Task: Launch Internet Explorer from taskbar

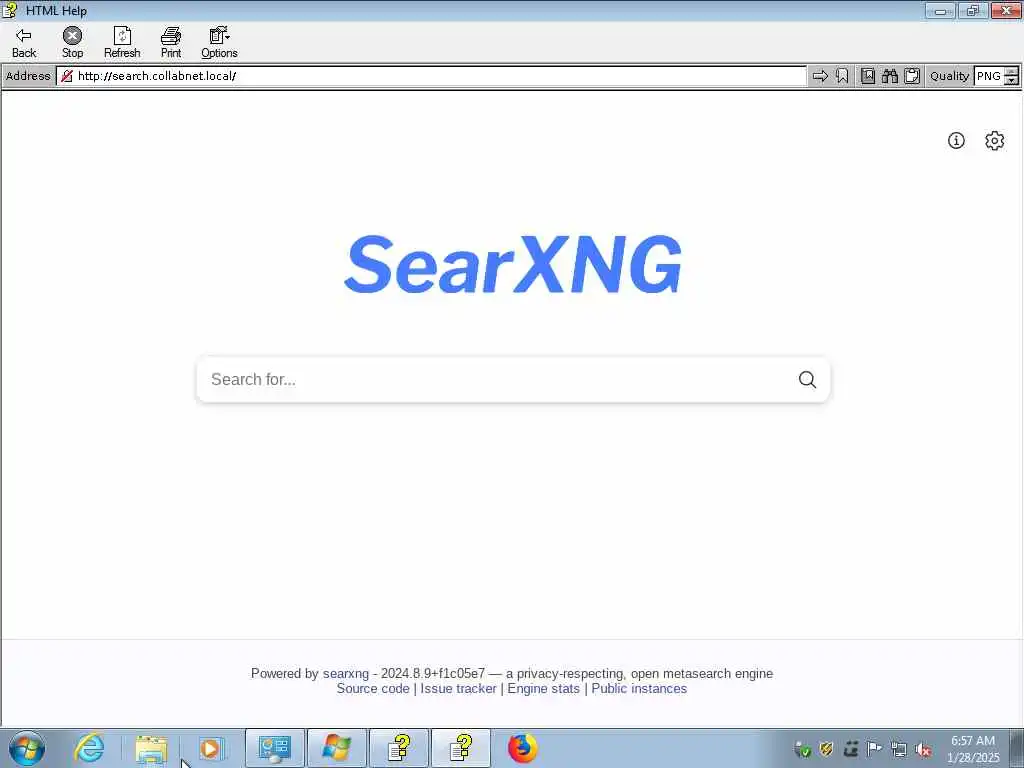Action: pos(89,748)
